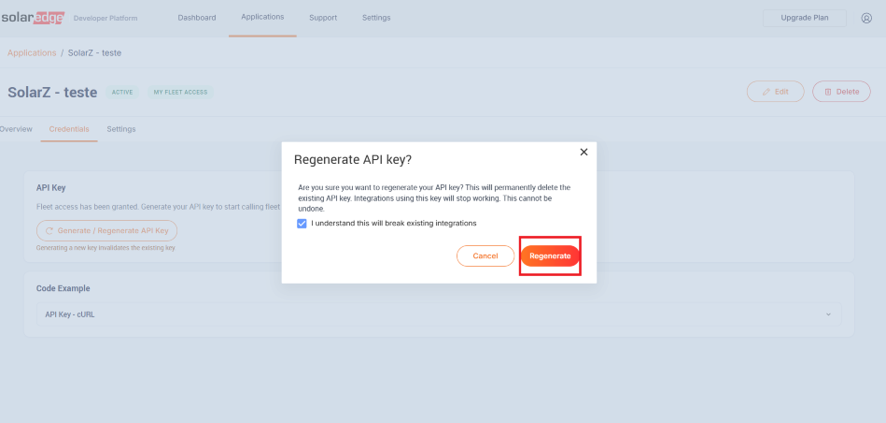Follow the Applications breadcrumb link

point(32,53)
